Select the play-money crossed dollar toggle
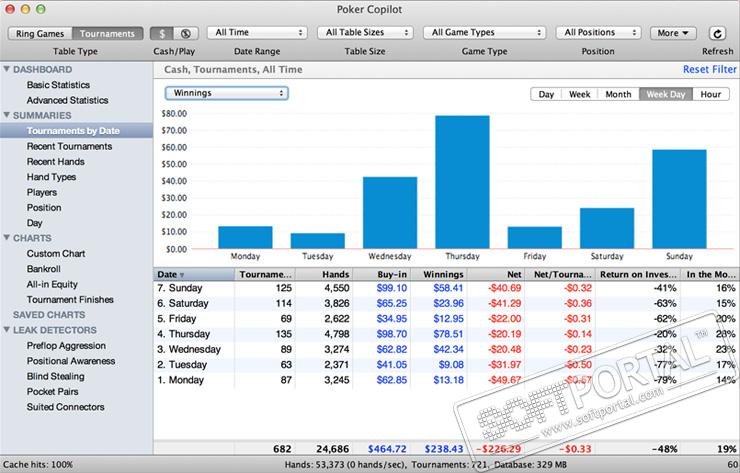 click(186, 34)
